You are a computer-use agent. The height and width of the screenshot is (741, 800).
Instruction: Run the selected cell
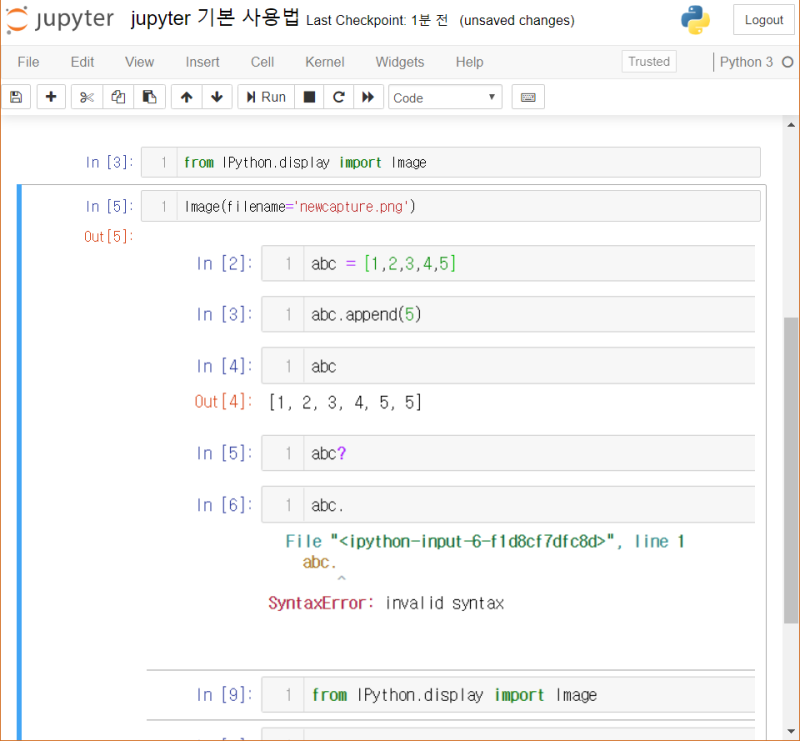tap(265, 96)
